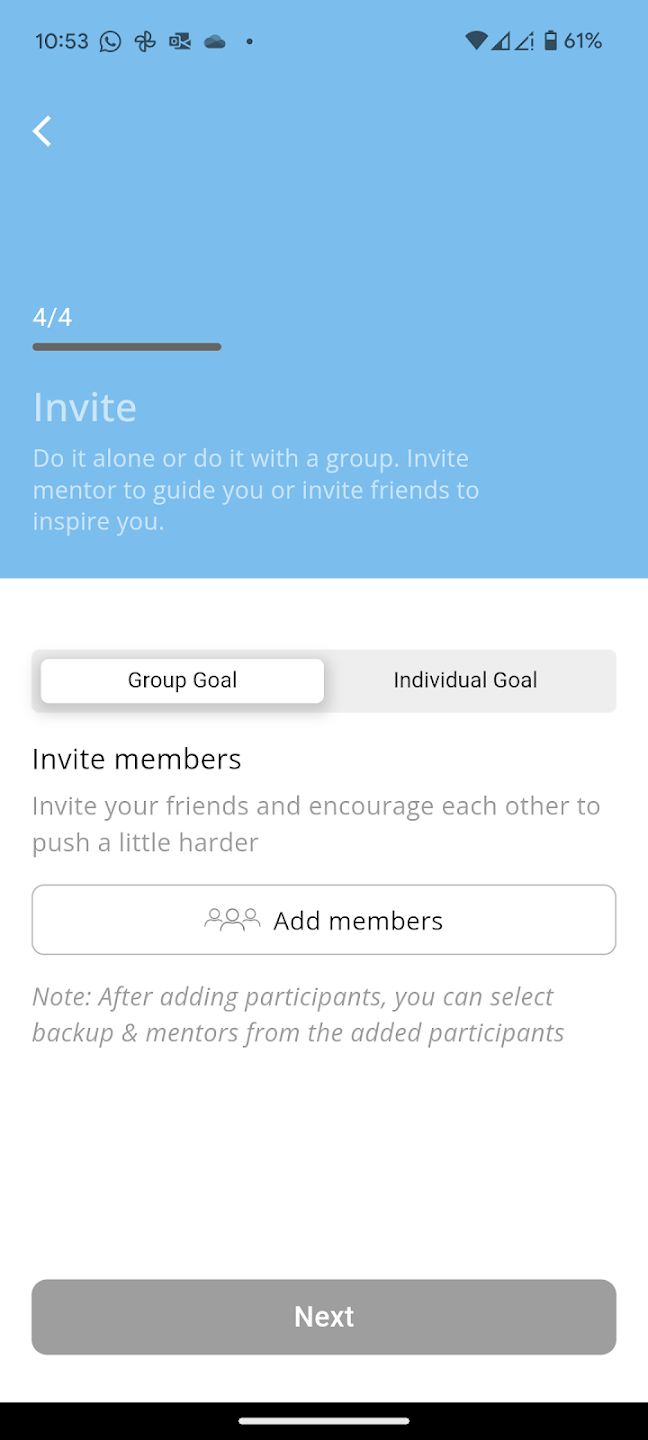Tap the Invite heading text
648x1440 pixels.
tap(84, 406)
